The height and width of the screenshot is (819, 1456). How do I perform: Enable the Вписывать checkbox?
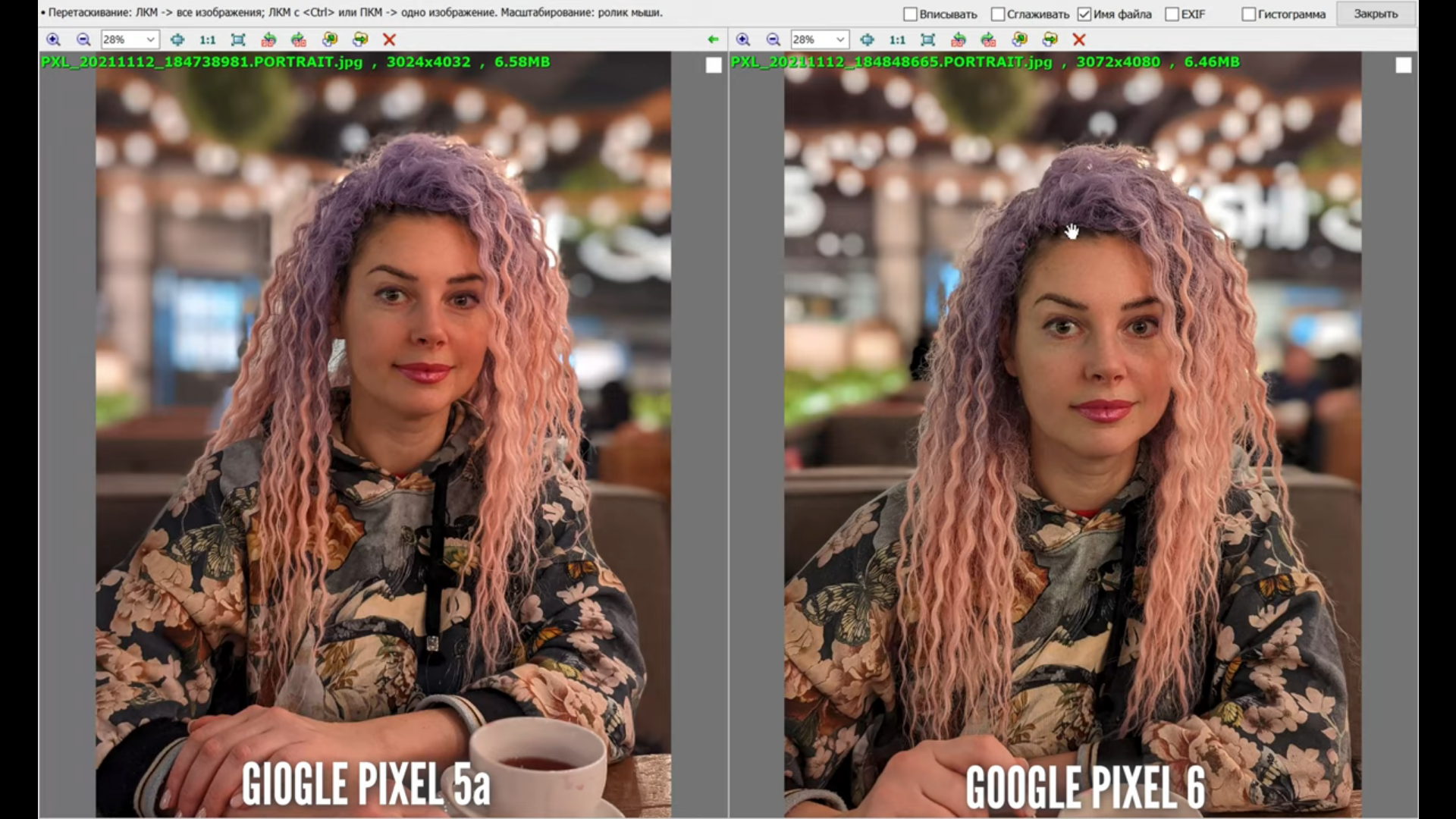pyautogui.click(x=910, y=14)
